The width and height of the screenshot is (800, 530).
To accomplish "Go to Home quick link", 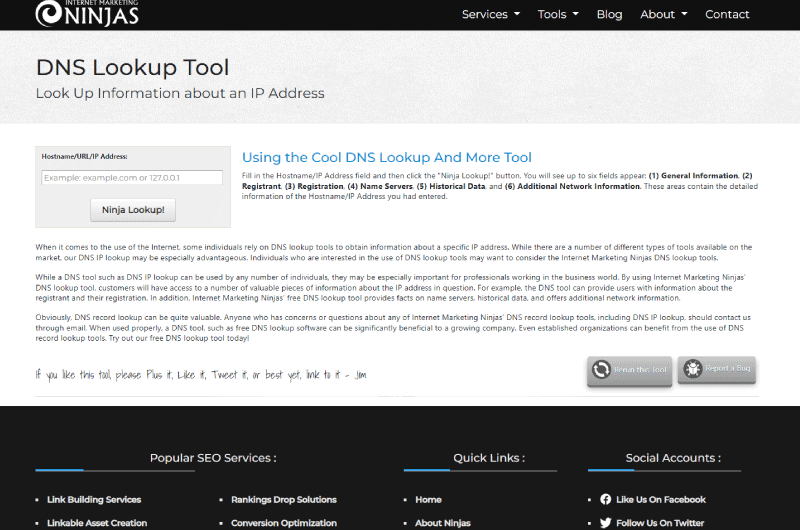I will [428, 499].
